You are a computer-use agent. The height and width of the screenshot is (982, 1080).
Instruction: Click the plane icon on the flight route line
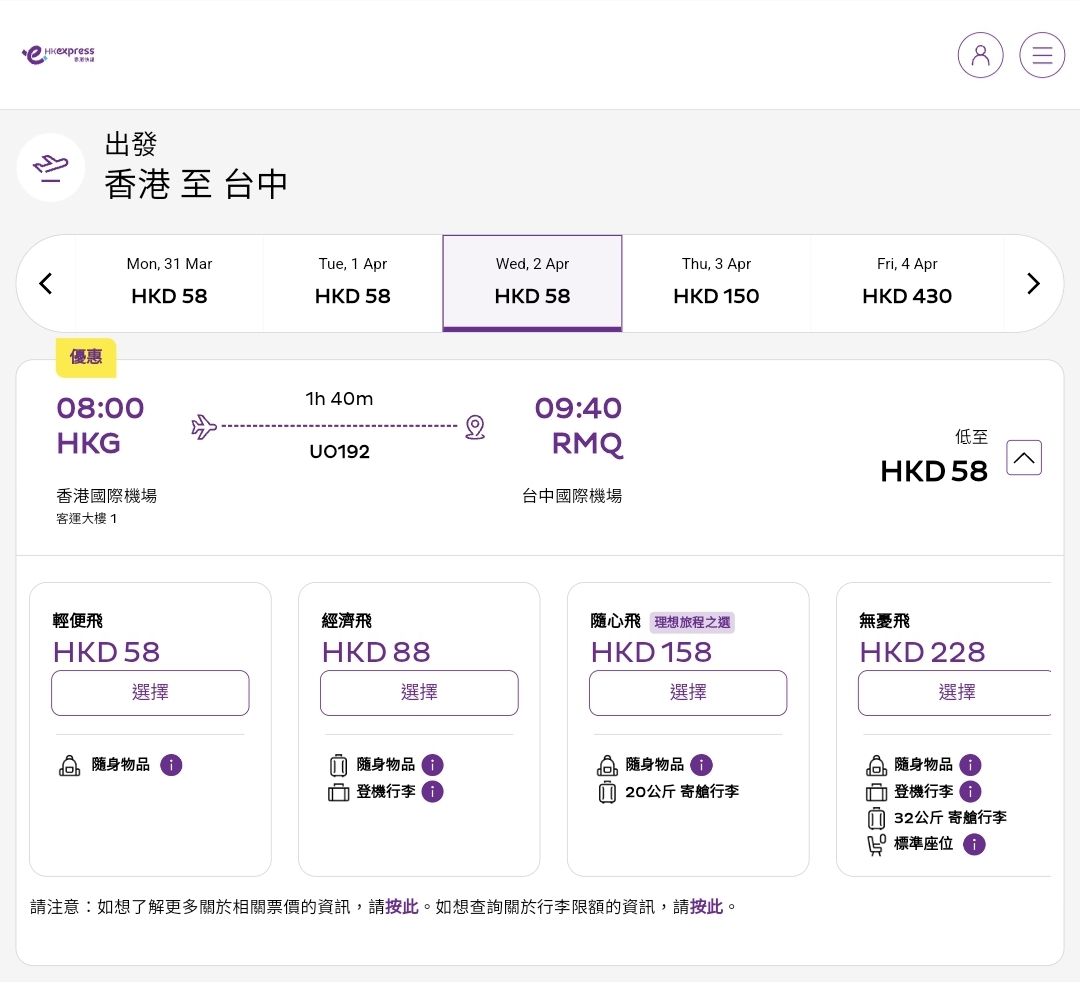(204, 427)
